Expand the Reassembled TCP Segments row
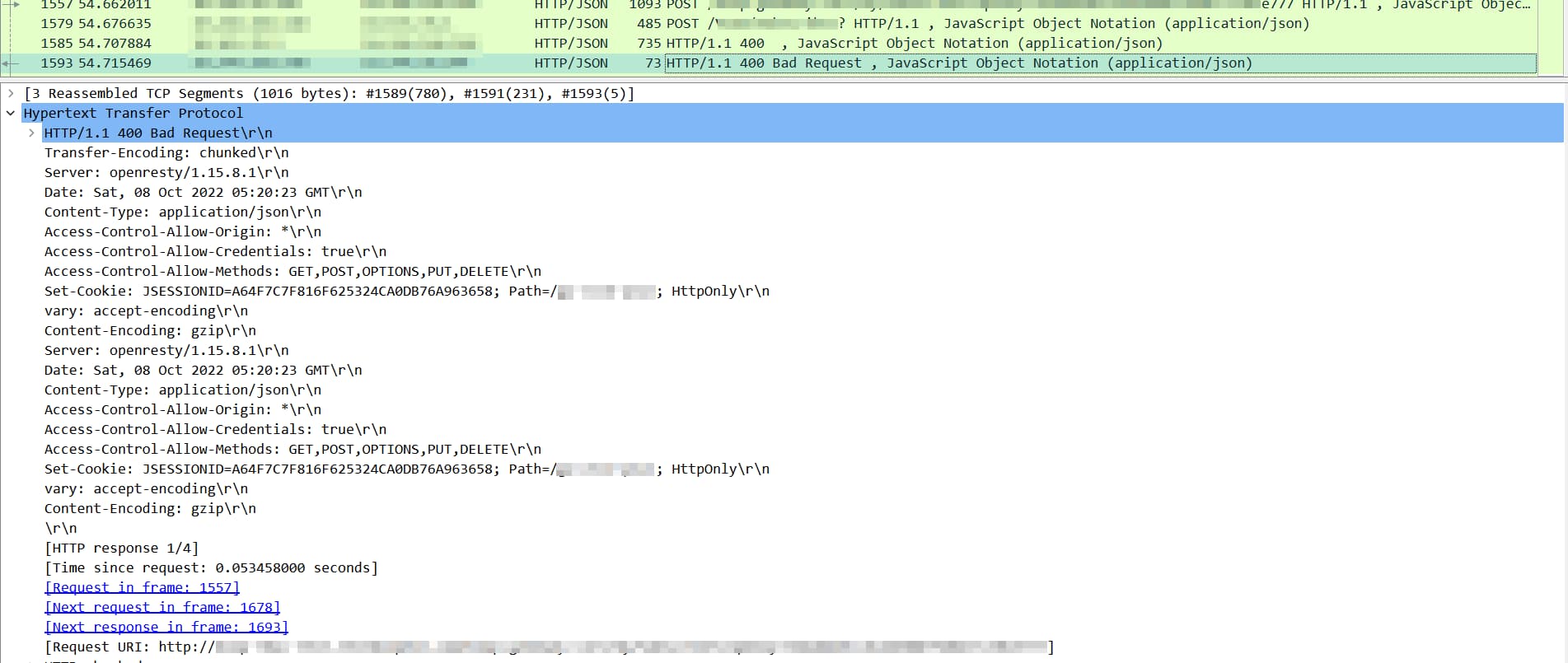The image size is (1568, 663). (11, 93)
